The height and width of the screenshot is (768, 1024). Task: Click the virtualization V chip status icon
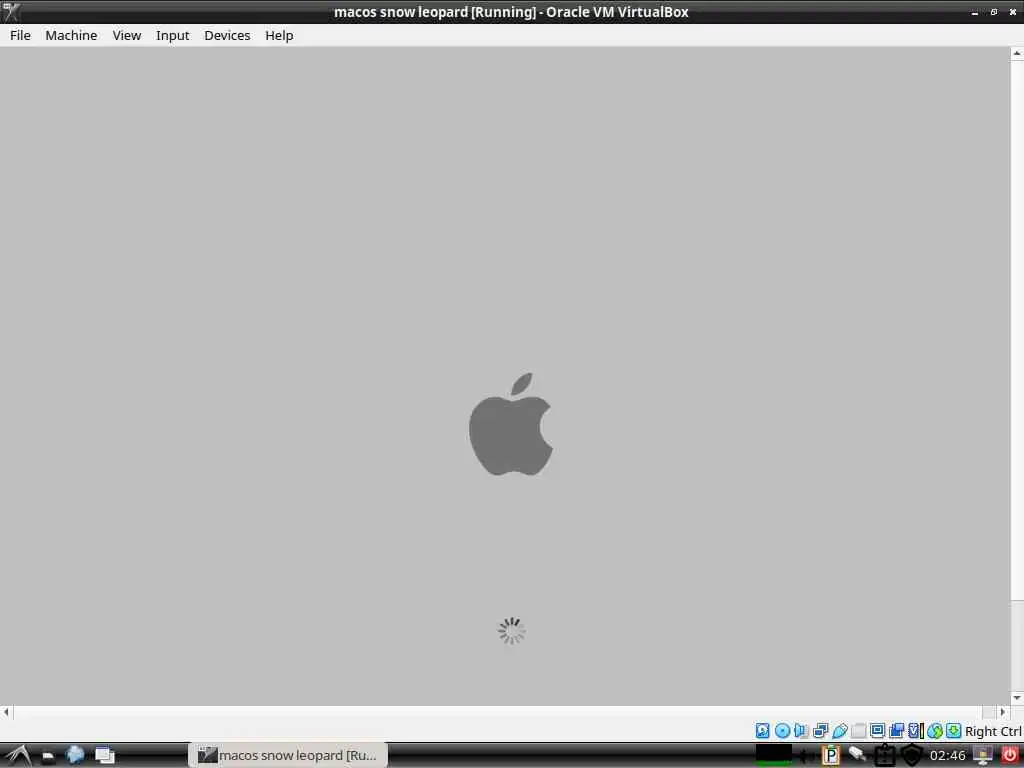pos(916,731)
